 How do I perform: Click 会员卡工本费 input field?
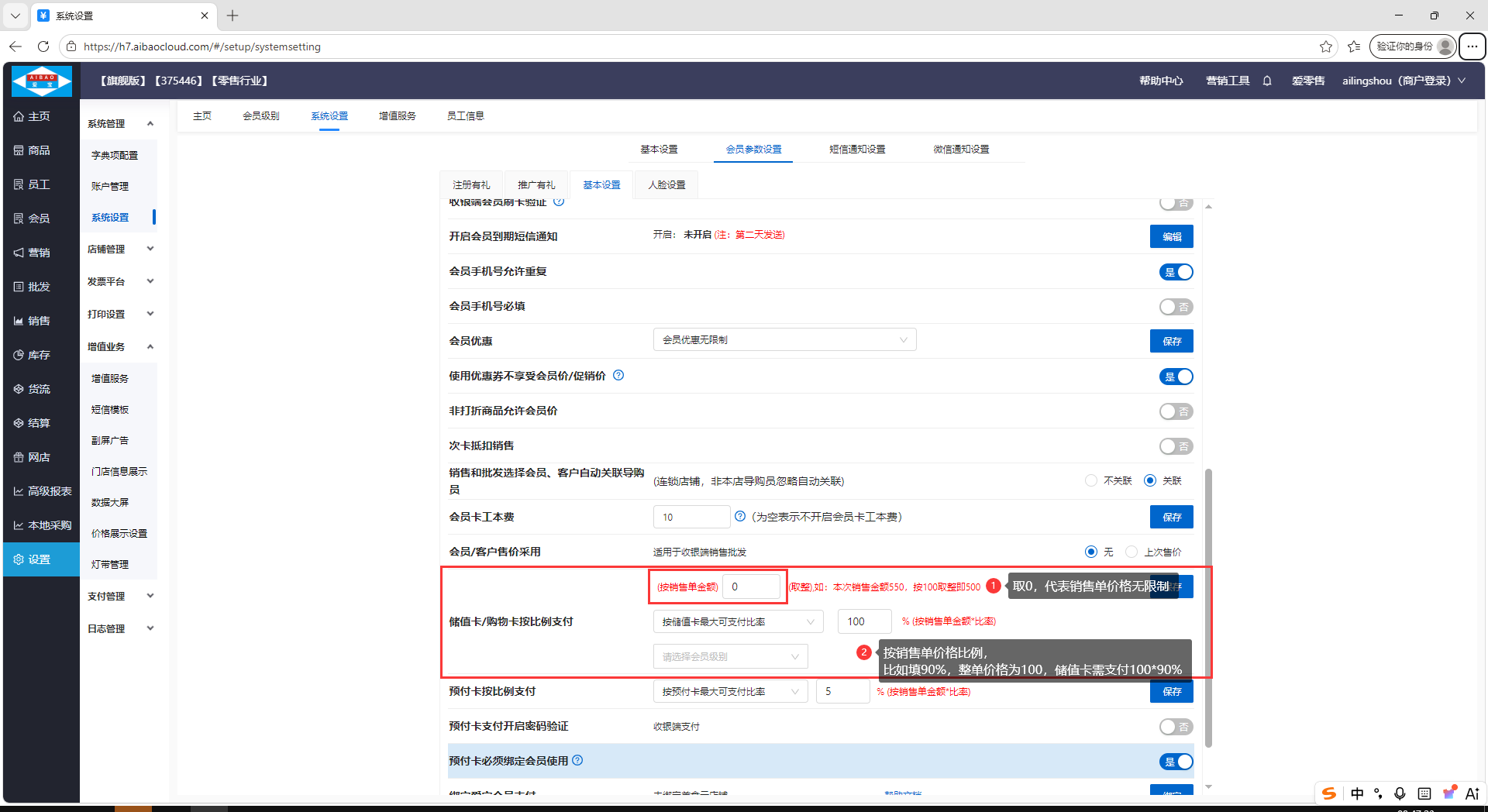691,517
